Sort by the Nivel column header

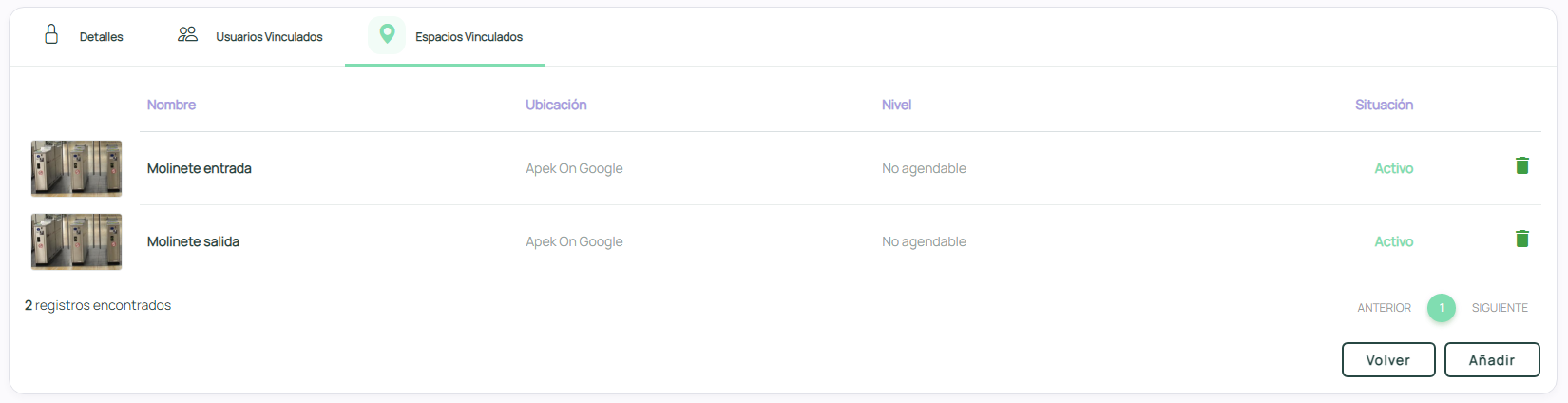[896, 105]
